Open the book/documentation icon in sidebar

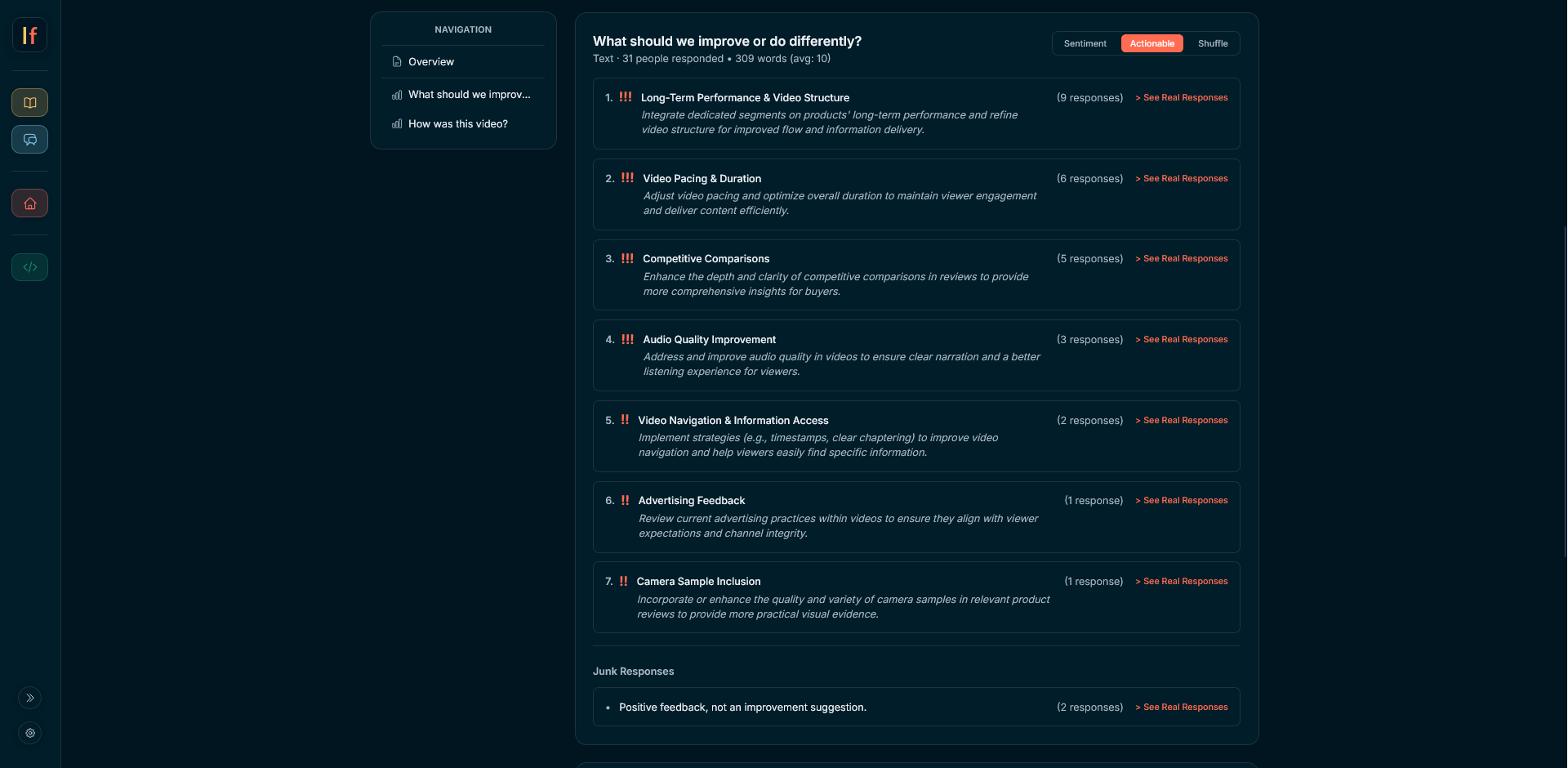click(29, 102)
